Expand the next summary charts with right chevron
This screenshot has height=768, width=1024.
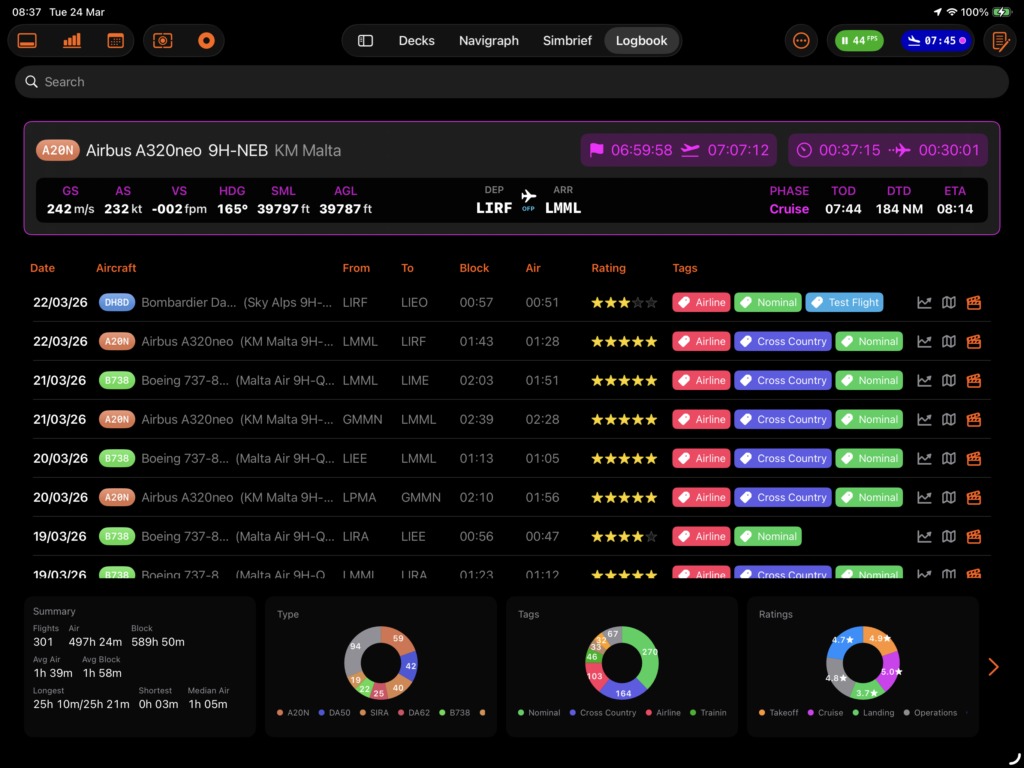point(993,667)
